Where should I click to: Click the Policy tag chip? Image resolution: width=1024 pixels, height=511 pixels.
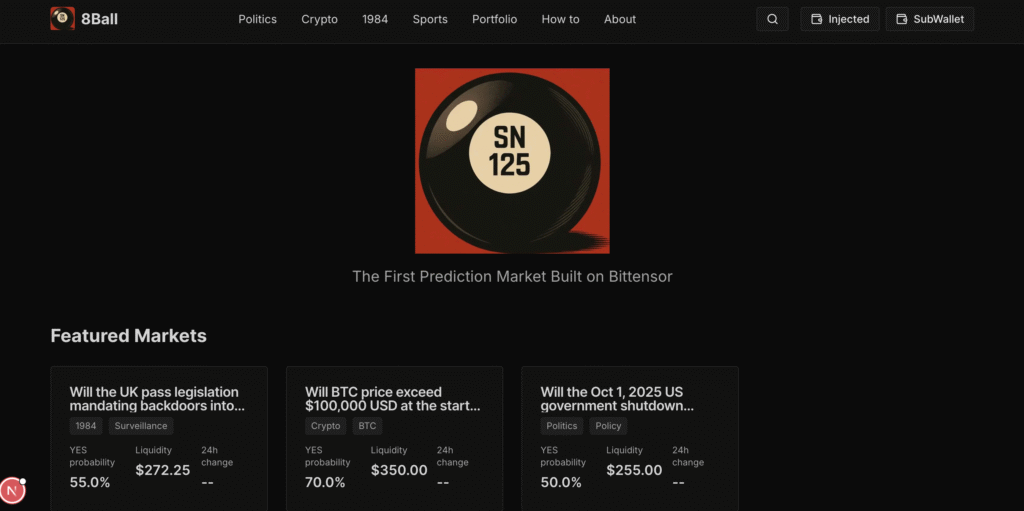(x=608, y=426)
